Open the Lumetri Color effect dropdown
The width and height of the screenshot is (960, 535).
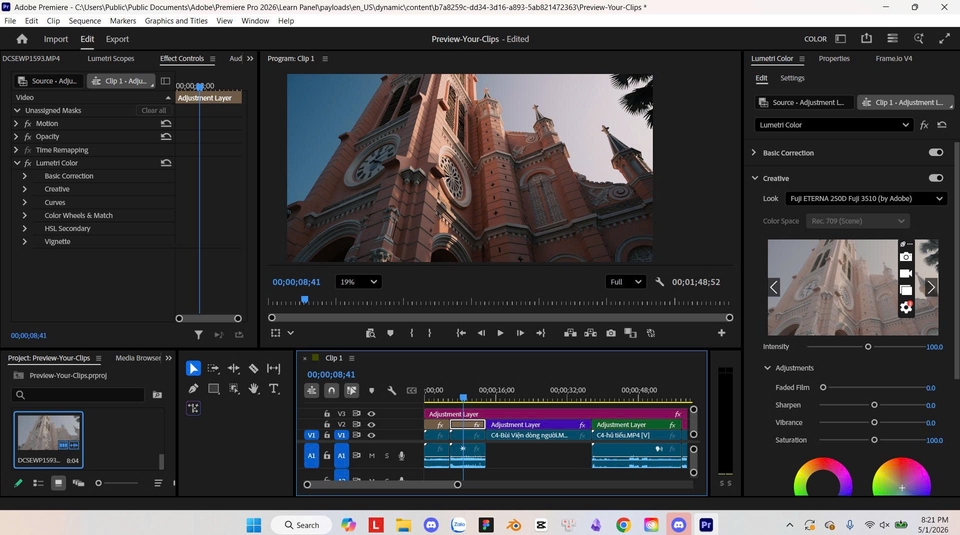(833, 125)
